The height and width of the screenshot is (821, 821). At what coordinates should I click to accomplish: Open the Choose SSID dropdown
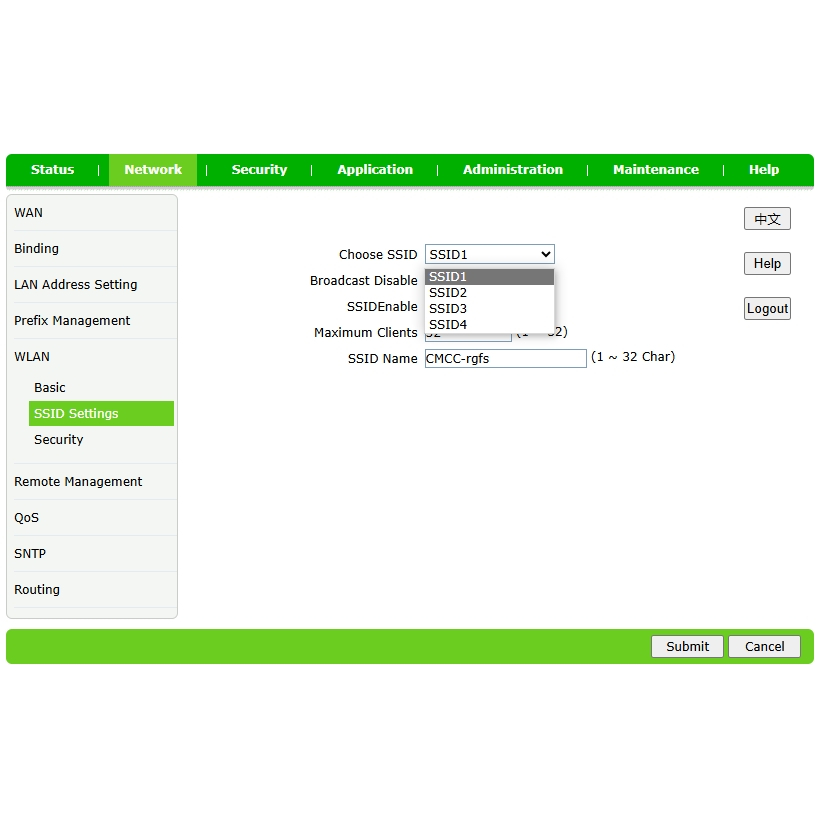pyautogui.click(x=489, y=255)
